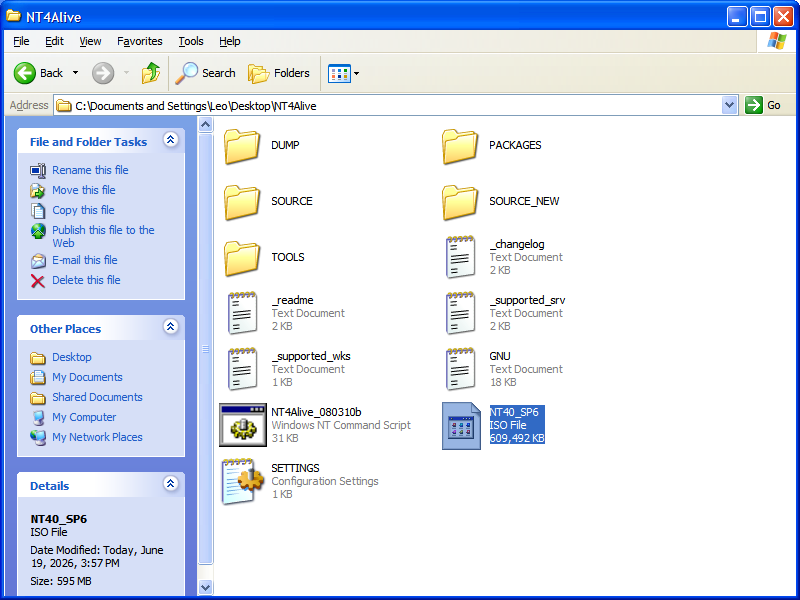
Task: Select the SOURCE_NEW folder icon
Action: [x=460, y=203]
